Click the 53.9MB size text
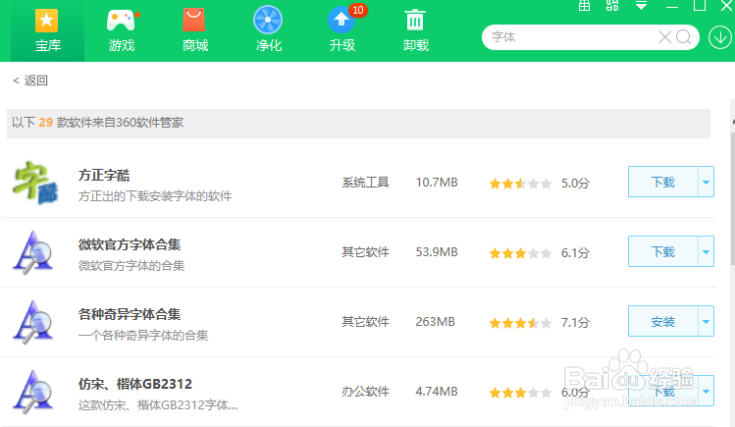The width and height of the screenshot is (735, 427). pyautogui.click(x=436, y=252)
